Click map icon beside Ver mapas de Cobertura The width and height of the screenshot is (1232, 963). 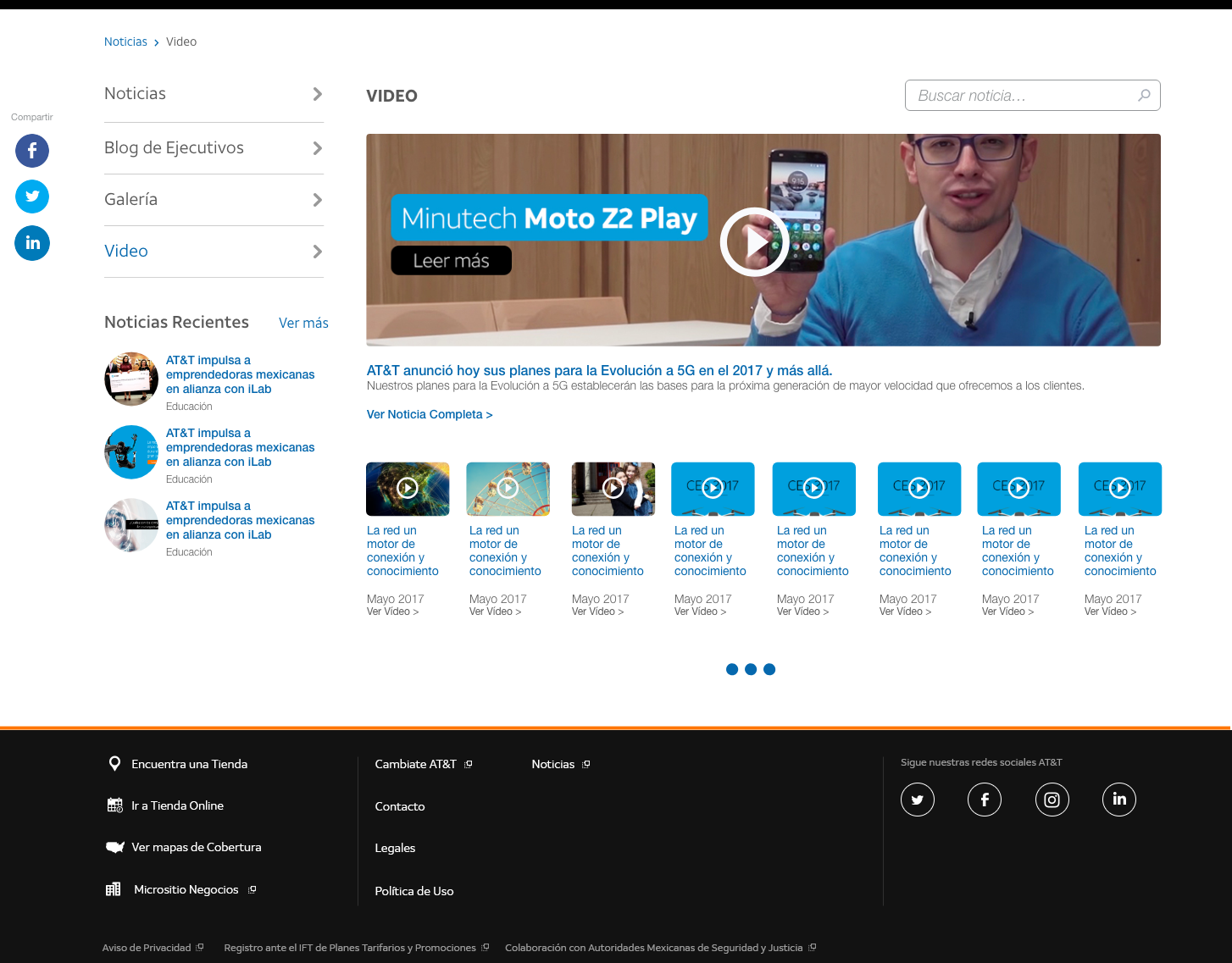point(114,847)
